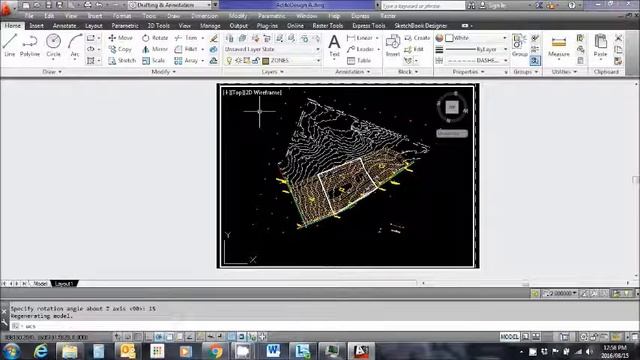640x360 pixels.
Task: Activate the Move command
Action: point(120,38)
